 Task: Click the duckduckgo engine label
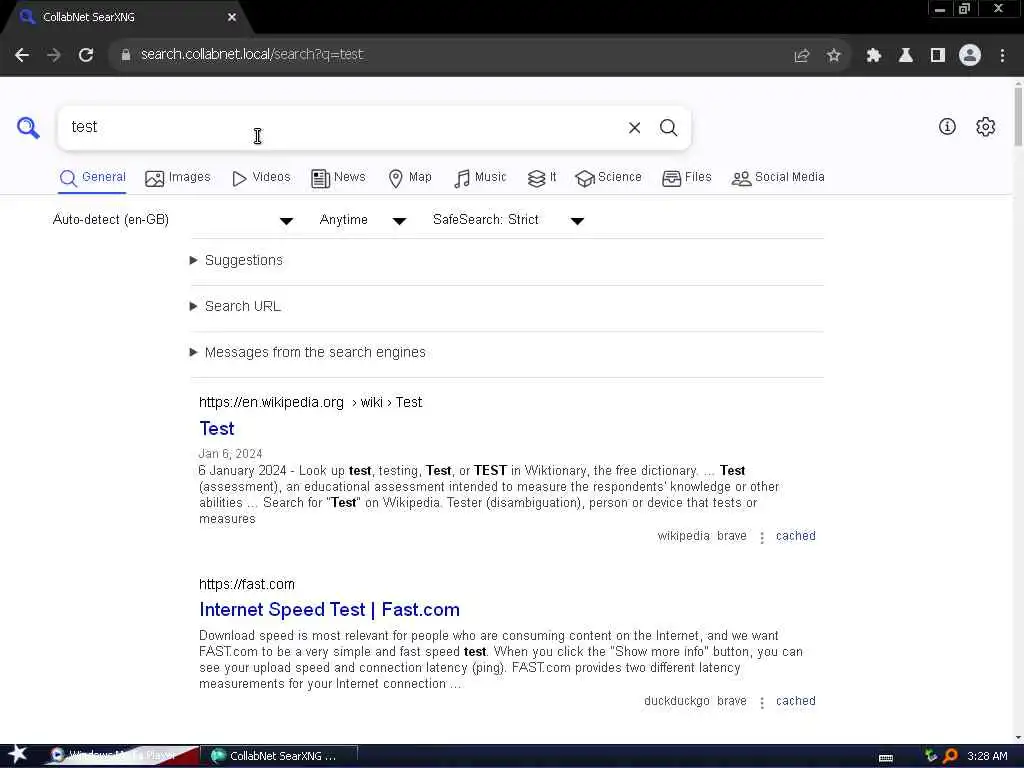tap(677, 701)
